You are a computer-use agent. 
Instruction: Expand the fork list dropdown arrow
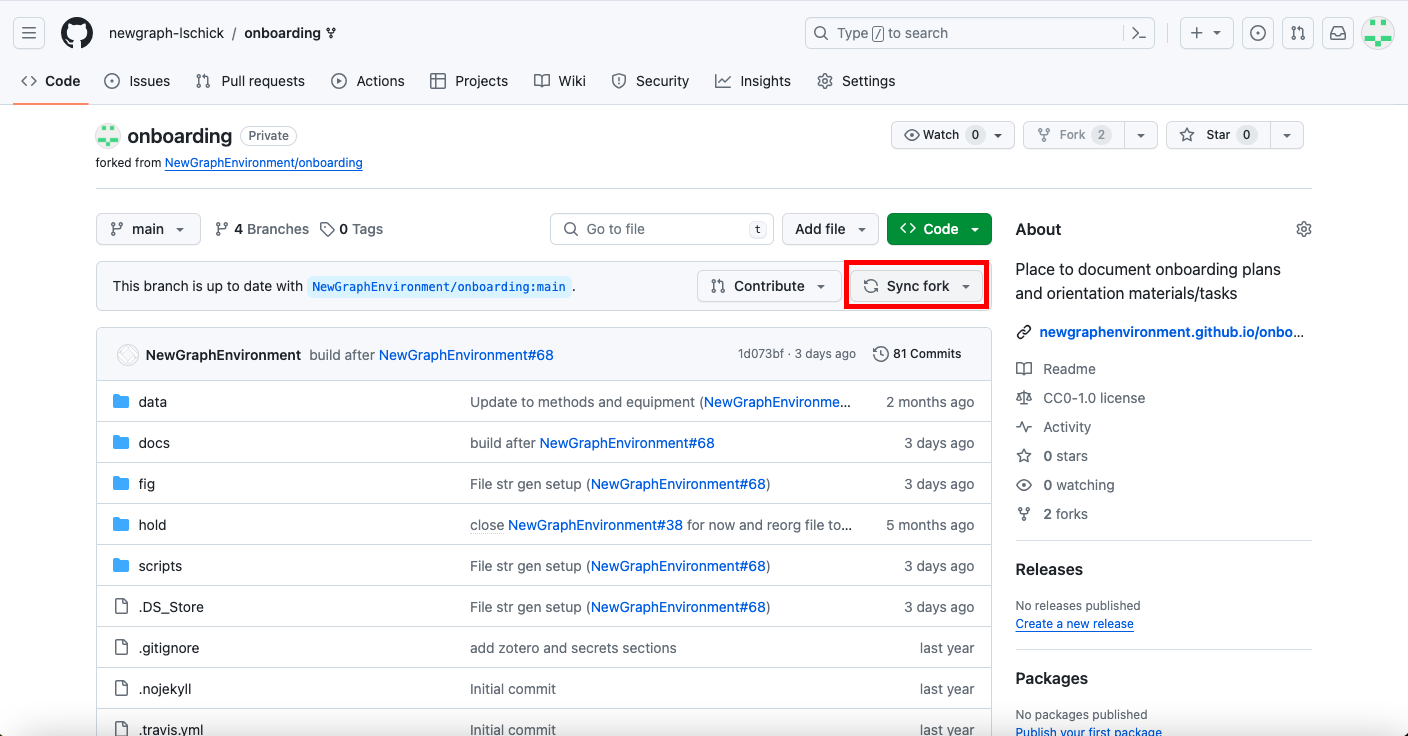(1141, 135)
